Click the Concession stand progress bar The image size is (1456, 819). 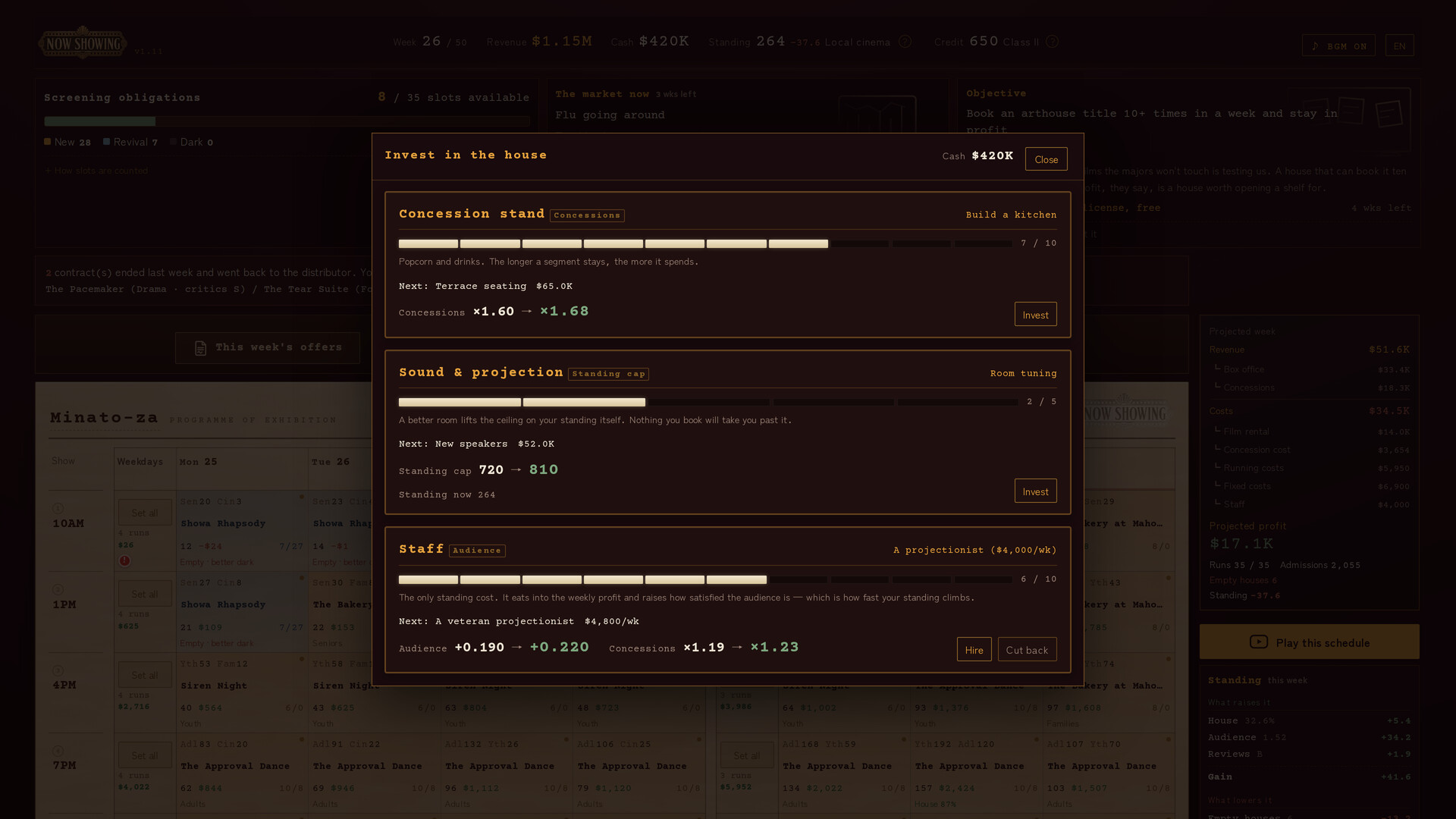coord(705,243)
